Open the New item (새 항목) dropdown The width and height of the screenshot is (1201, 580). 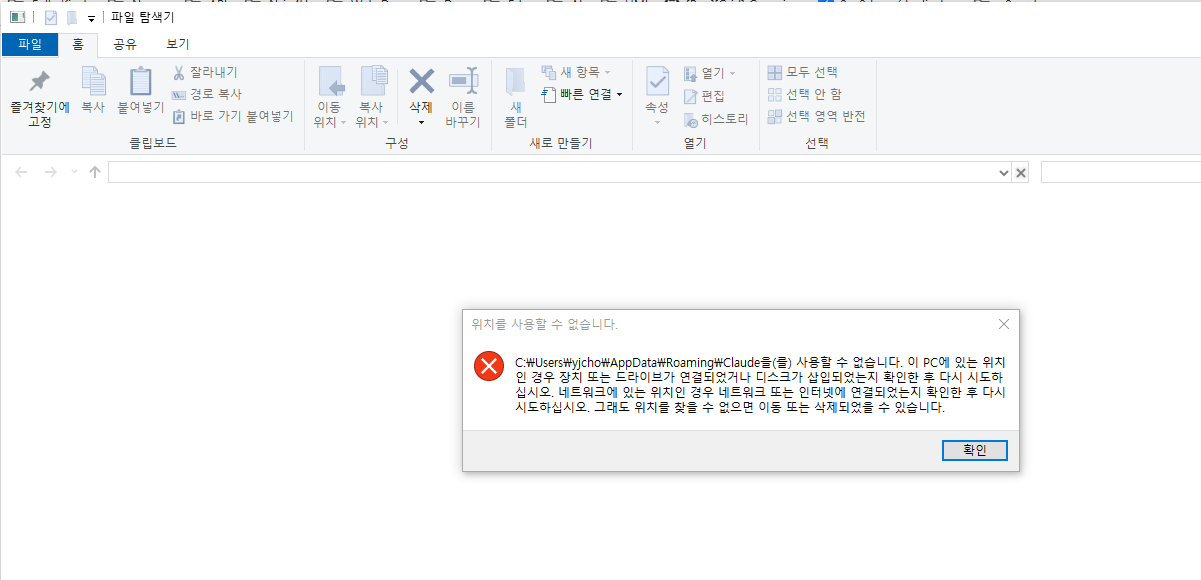pos(576,72)
